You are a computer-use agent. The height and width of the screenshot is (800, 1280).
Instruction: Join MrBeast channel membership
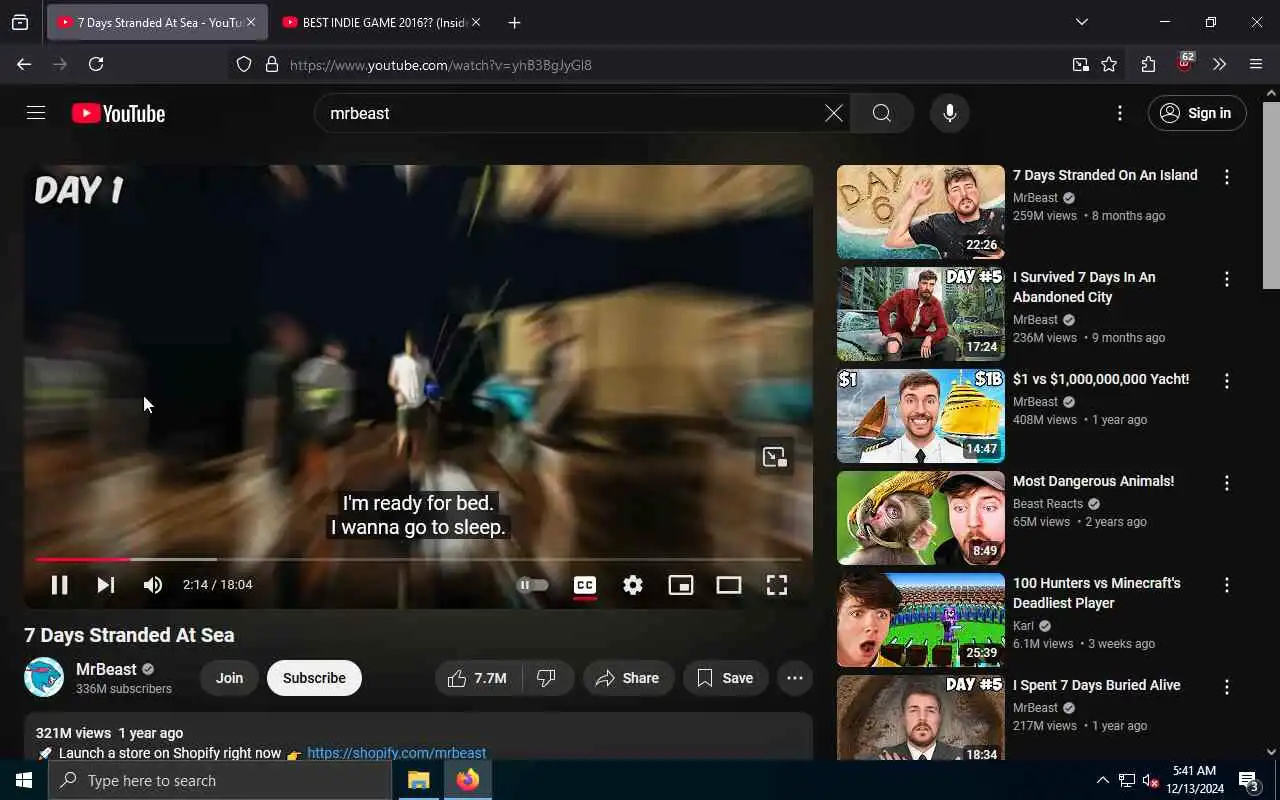(x=229, y=678)
